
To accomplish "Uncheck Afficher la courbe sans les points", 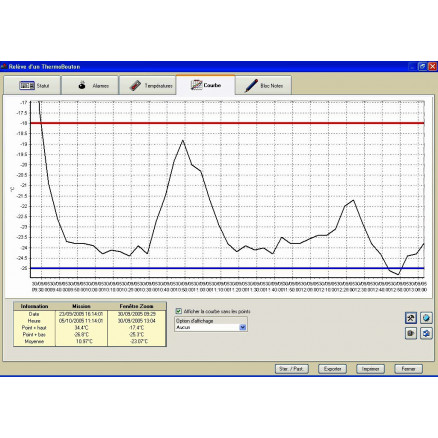I will coord(179,311).
